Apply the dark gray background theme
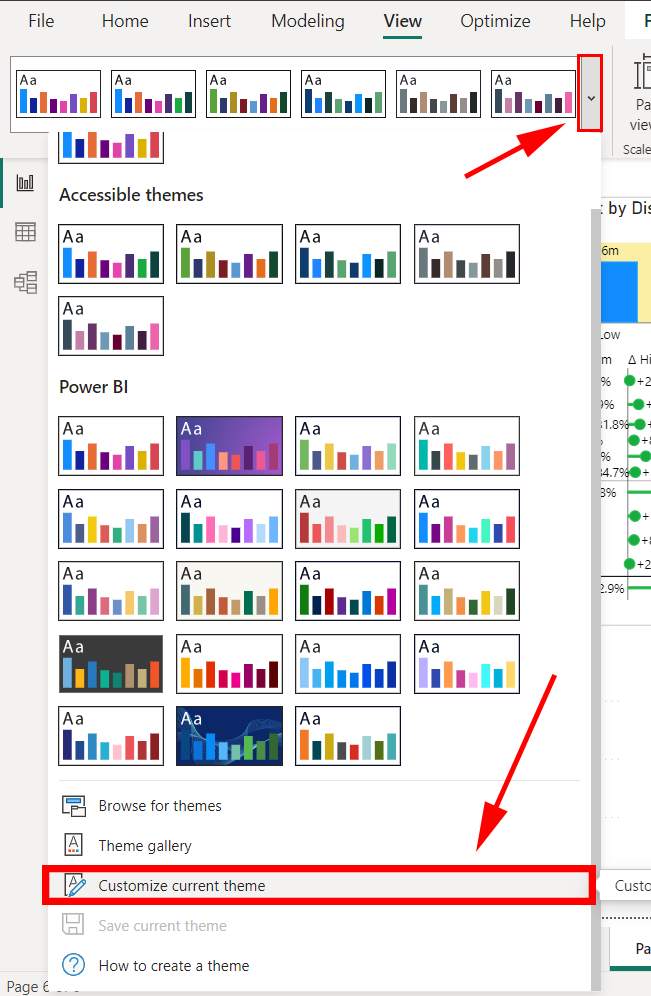 [x=111, y=664]
